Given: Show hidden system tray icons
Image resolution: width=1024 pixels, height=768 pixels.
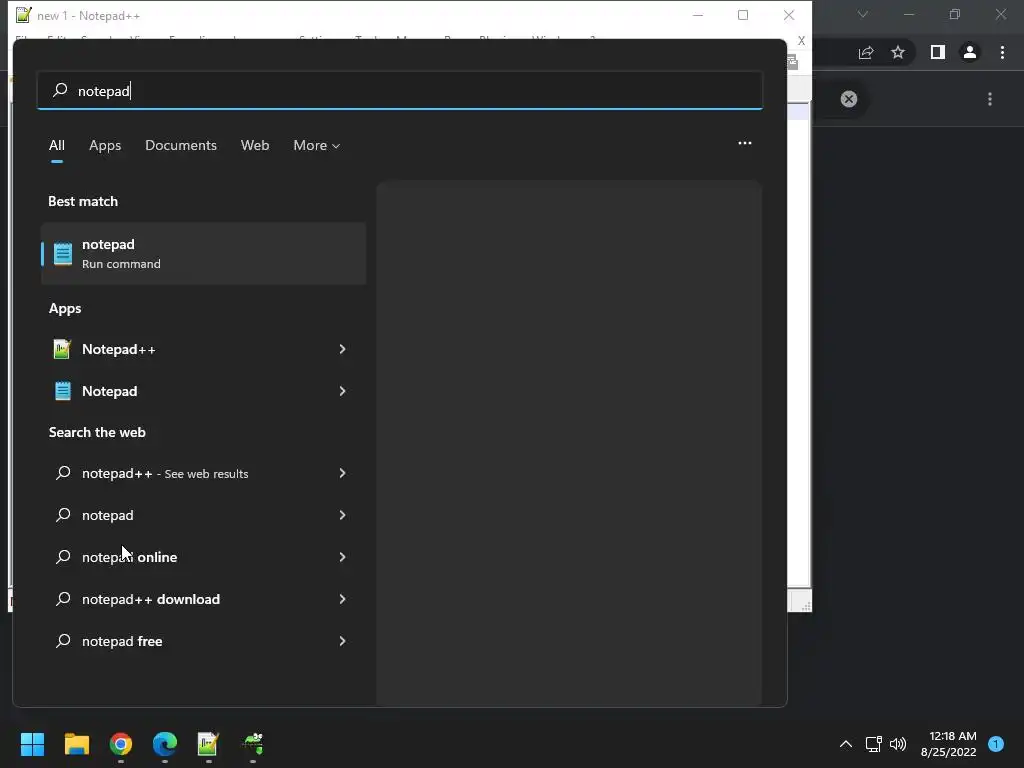Looking at the screenshot, I should (846, 744).
